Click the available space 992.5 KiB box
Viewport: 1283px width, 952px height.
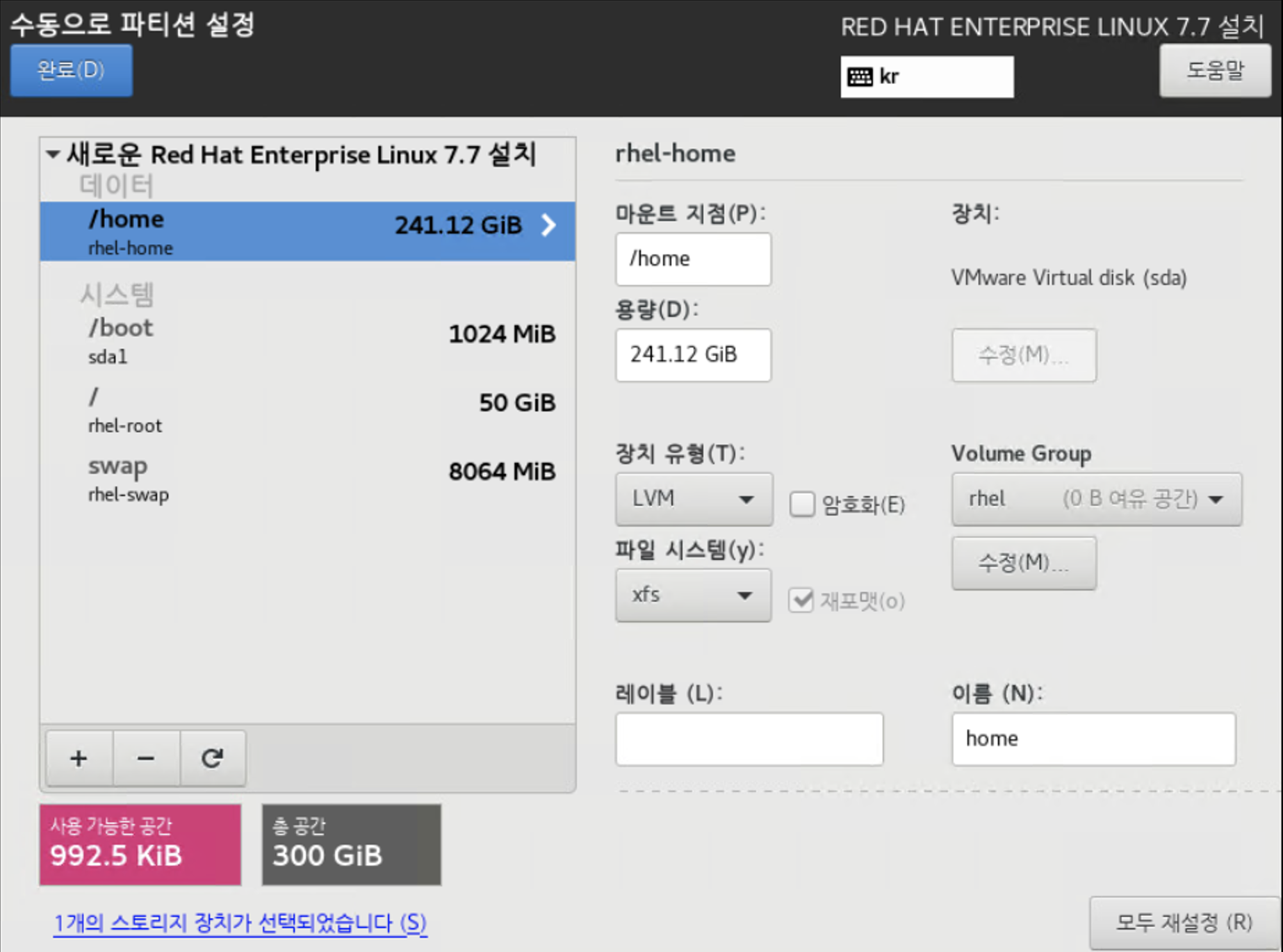[x=140, y=844]
